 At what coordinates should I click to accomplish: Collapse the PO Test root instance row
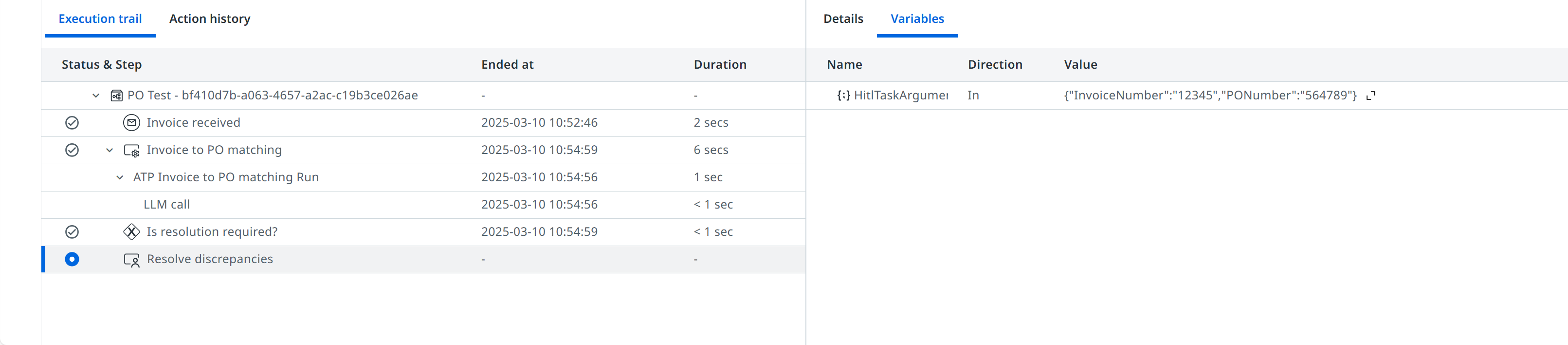(x=95, y=96)
